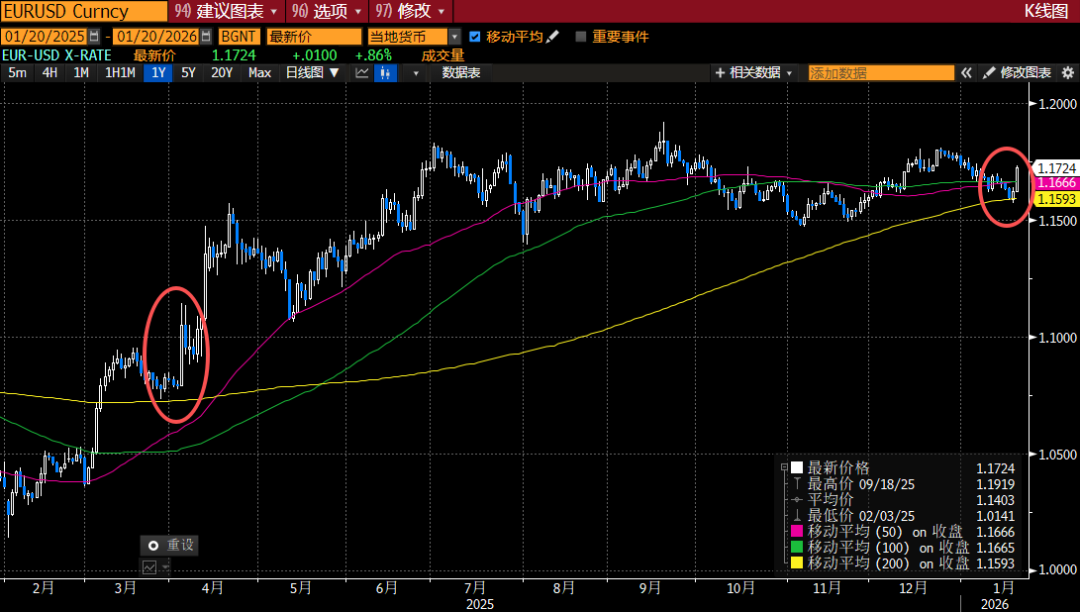Image resolution: width=1080 pixels, height=612 pixels.
Task: Enable the 重要事件 checkbox
Action: (x=581, y=37)
